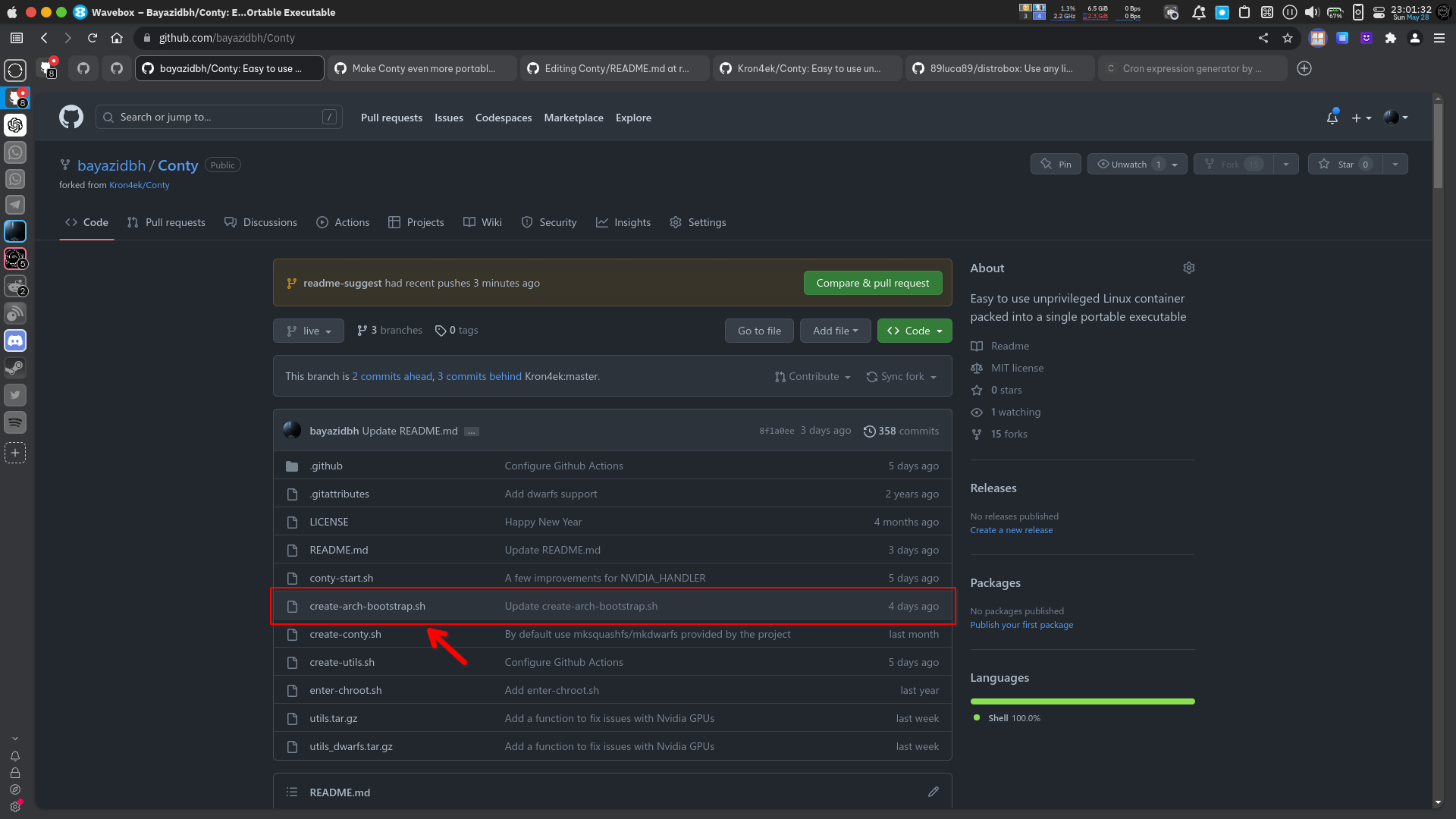
Task: Open Codespaces in GitHub top navigation
Action: pyautogui.click(x=504, y=118)
